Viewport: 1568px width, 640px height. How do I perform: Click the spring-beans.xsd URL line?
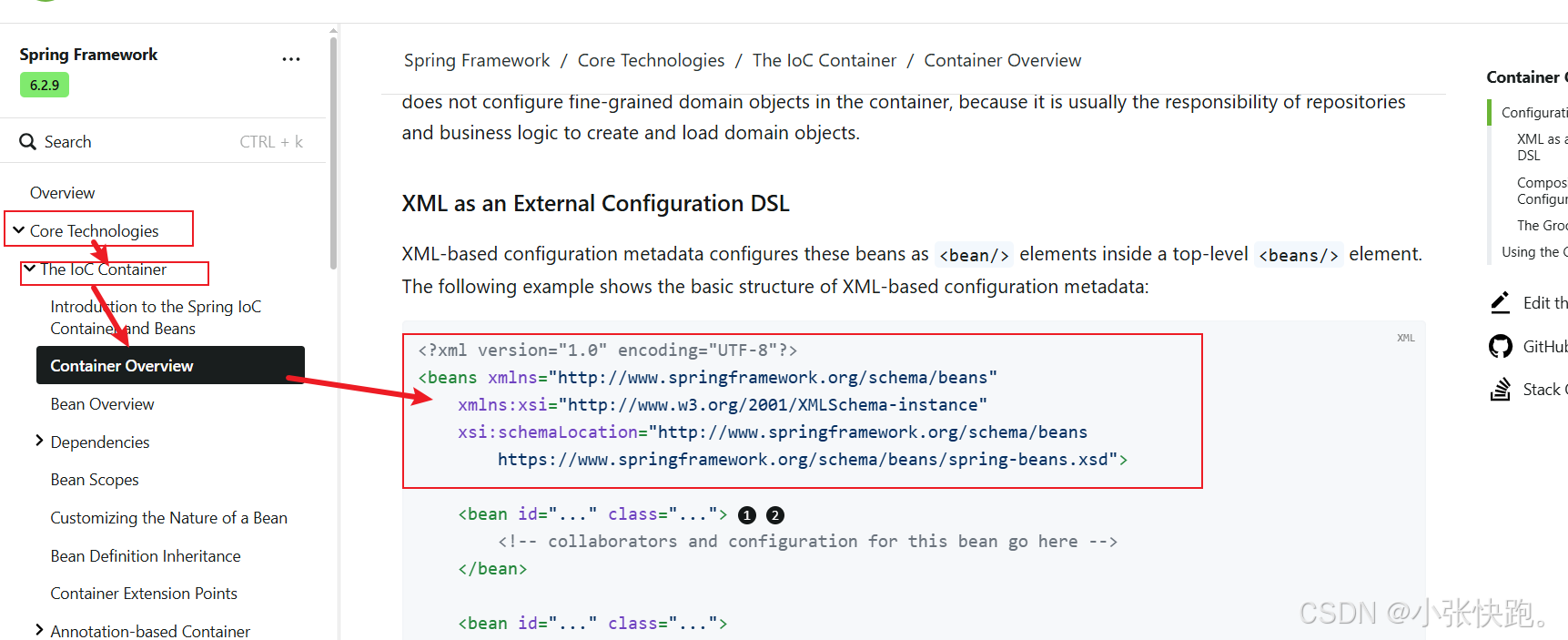tap(813, 460)
